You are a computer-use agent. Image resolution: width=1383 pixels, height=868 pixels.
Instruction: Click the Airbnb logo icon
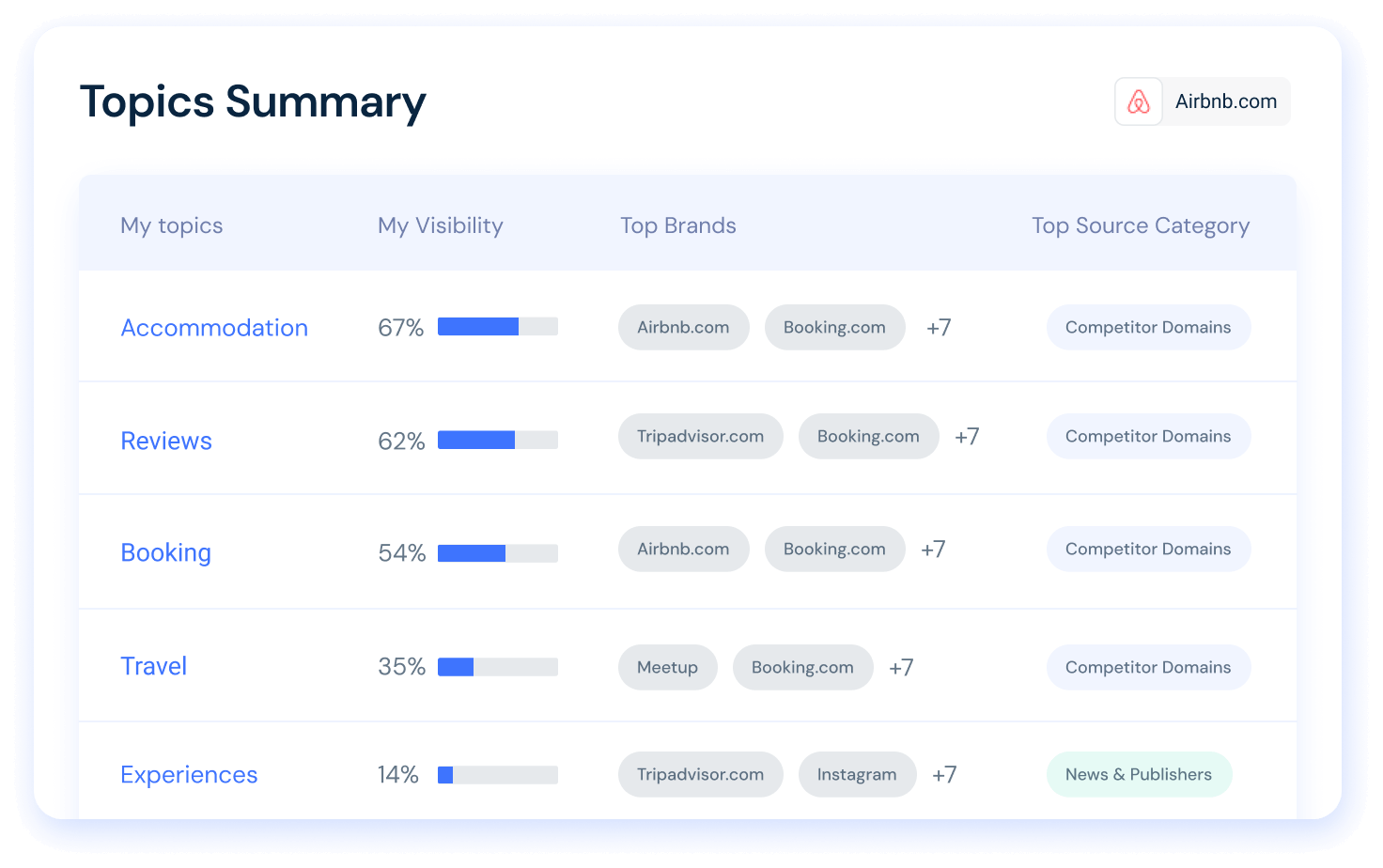pyautogui.click(x=1138, y=101)
